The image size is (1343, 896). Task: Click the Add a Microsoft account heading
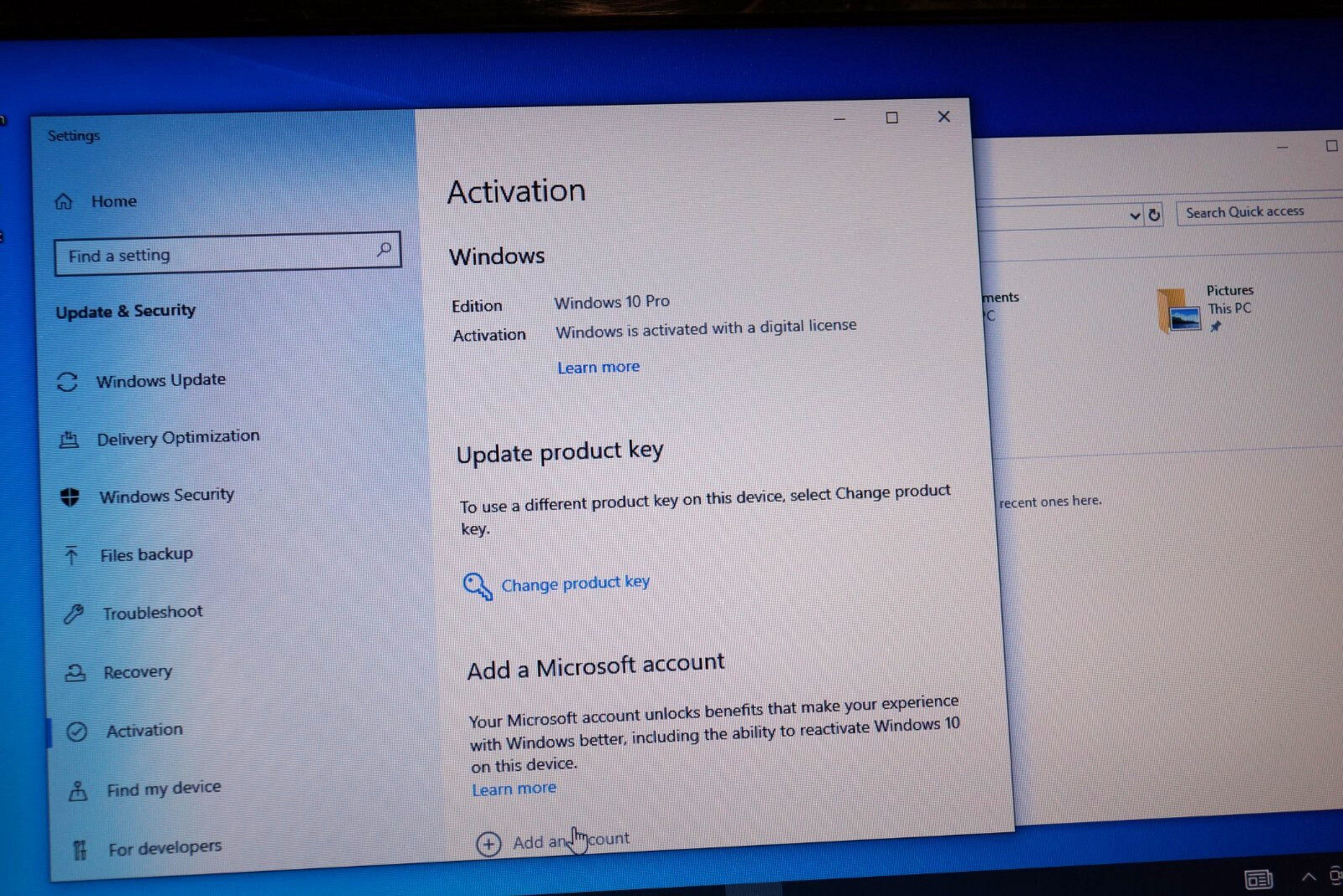596,666
